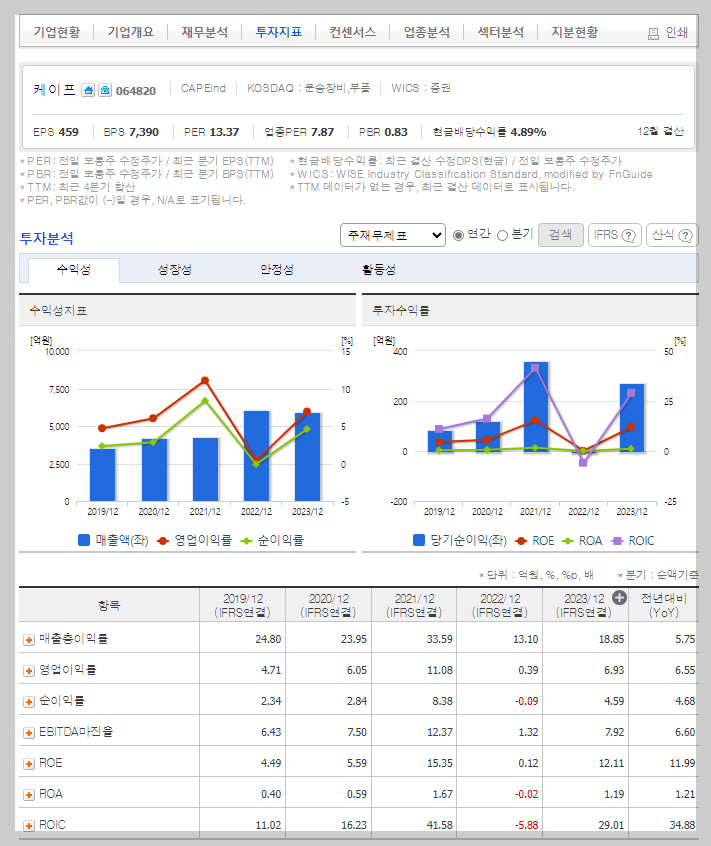This screenshot has height=846, width=711.
Task: Open the 섹터분석 menu tab
Action: [501, 32]
